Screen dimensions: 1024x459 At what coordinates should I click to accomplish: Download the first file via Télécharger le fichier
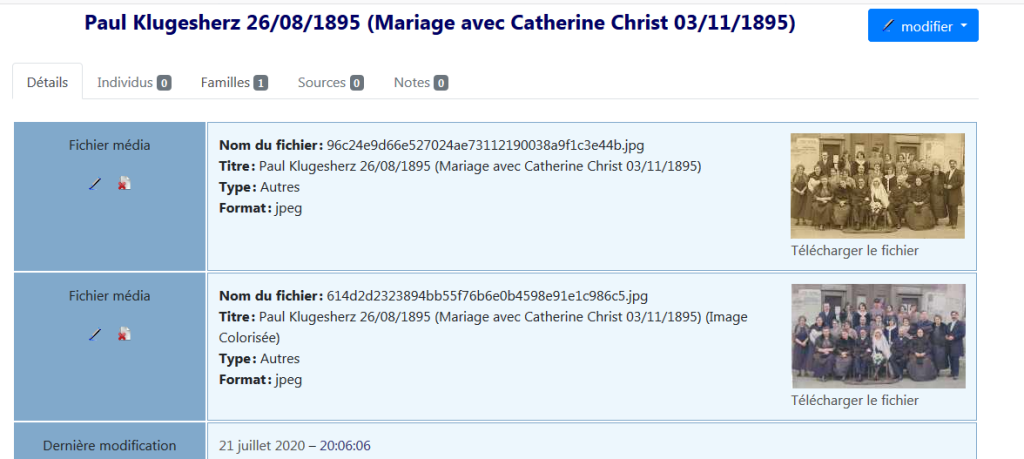click(x=854, y=251)
